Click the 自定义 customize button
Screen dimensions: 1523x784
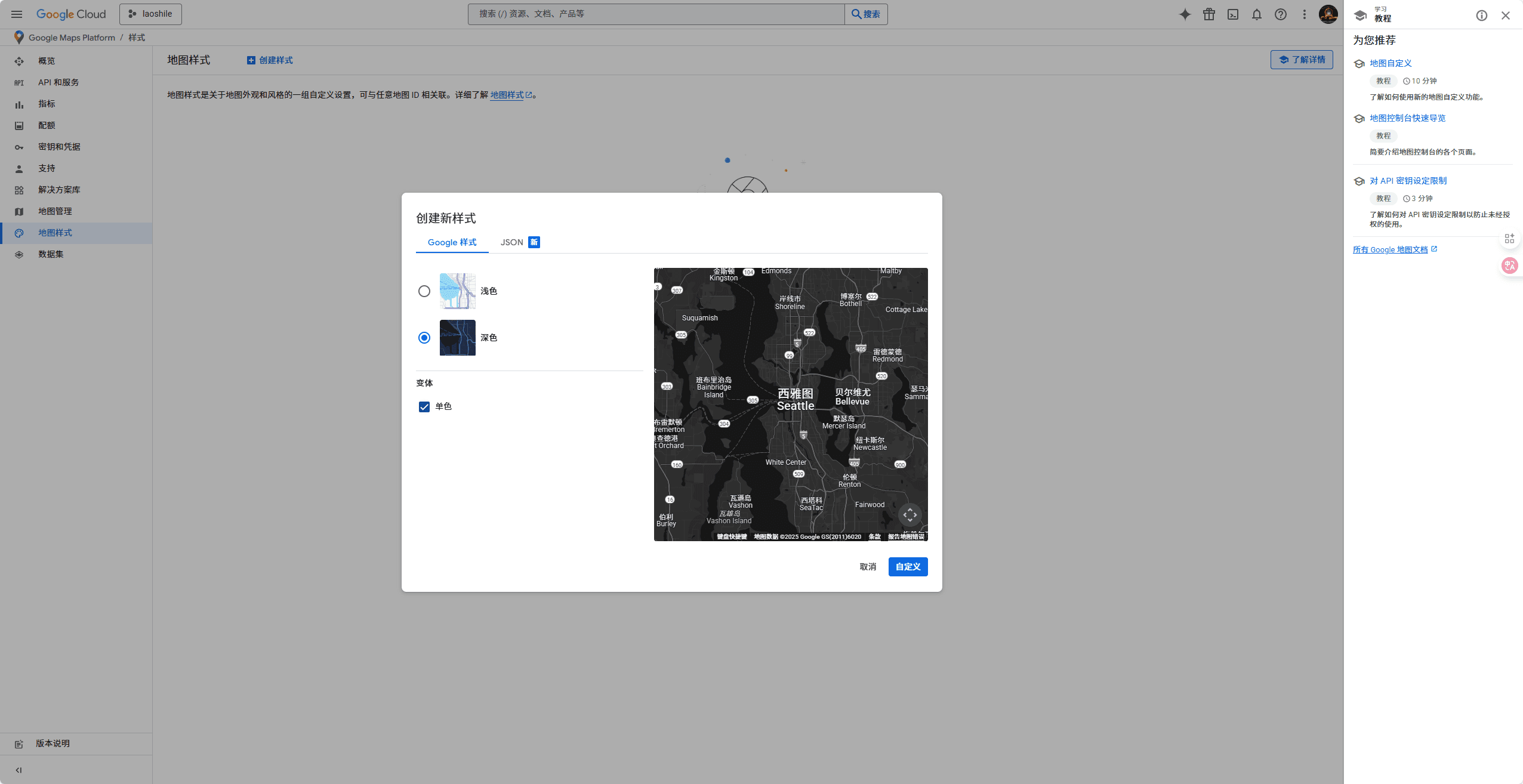click(x=908, y=567)
